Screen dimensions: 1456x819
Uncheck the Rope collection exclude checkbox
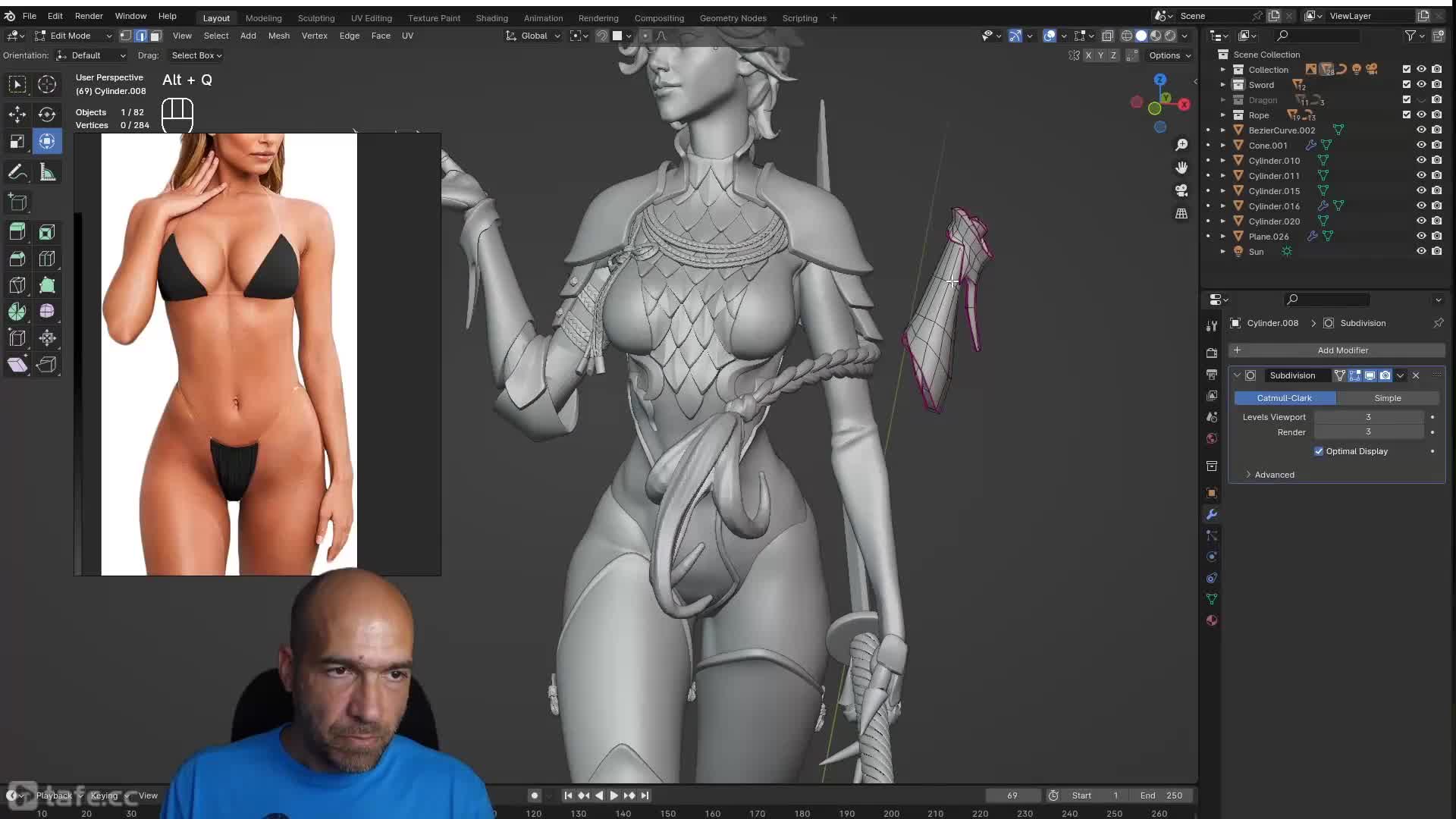coord(1407,115)
